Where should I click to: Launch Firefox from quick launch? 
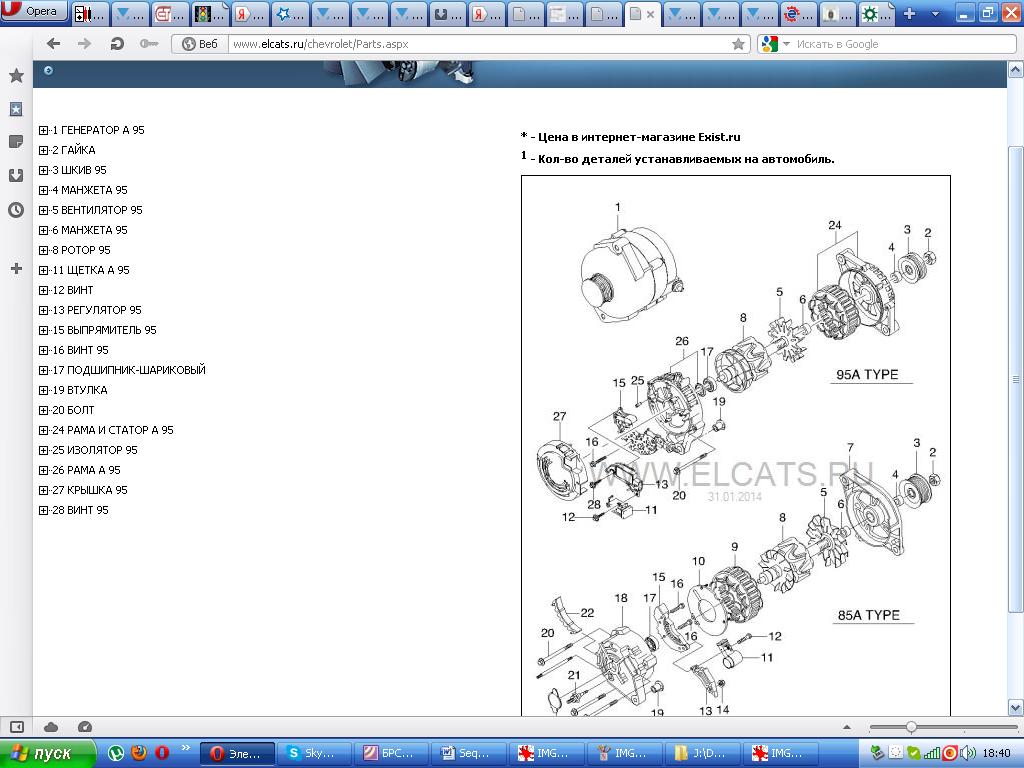tap(138, 753)
